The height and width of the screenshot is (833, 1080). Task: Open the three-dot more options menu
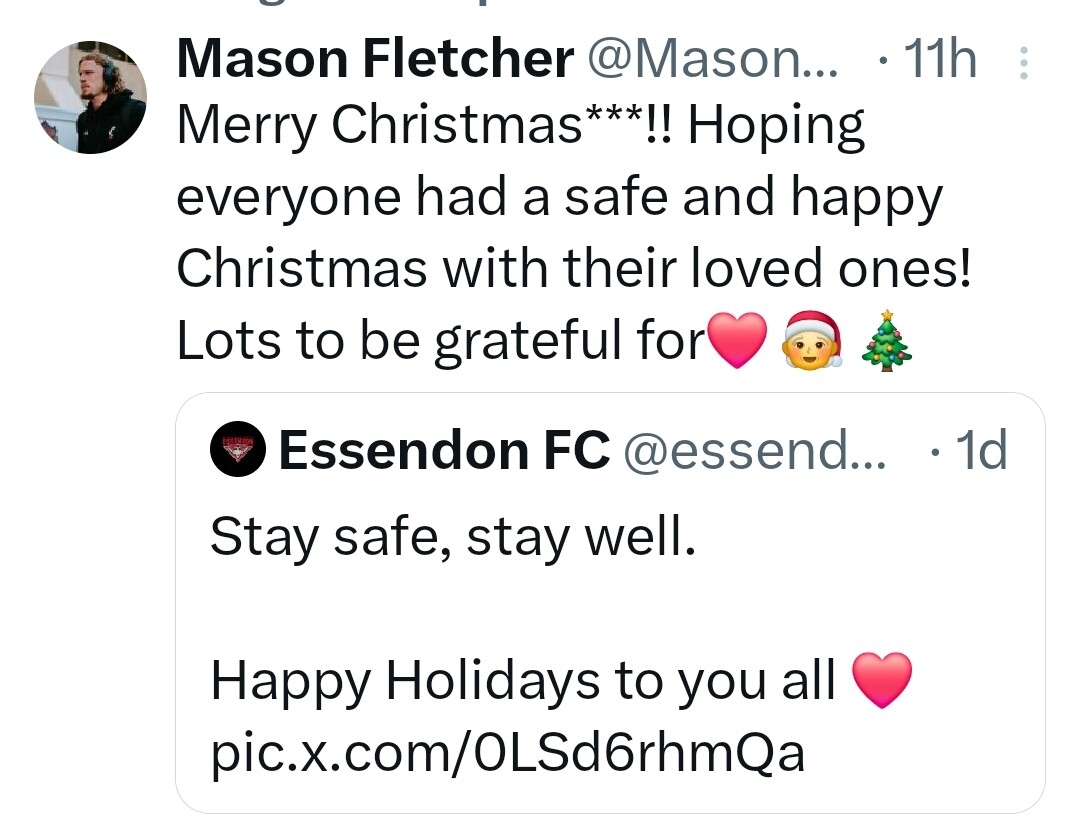[x=1024, y=63]
